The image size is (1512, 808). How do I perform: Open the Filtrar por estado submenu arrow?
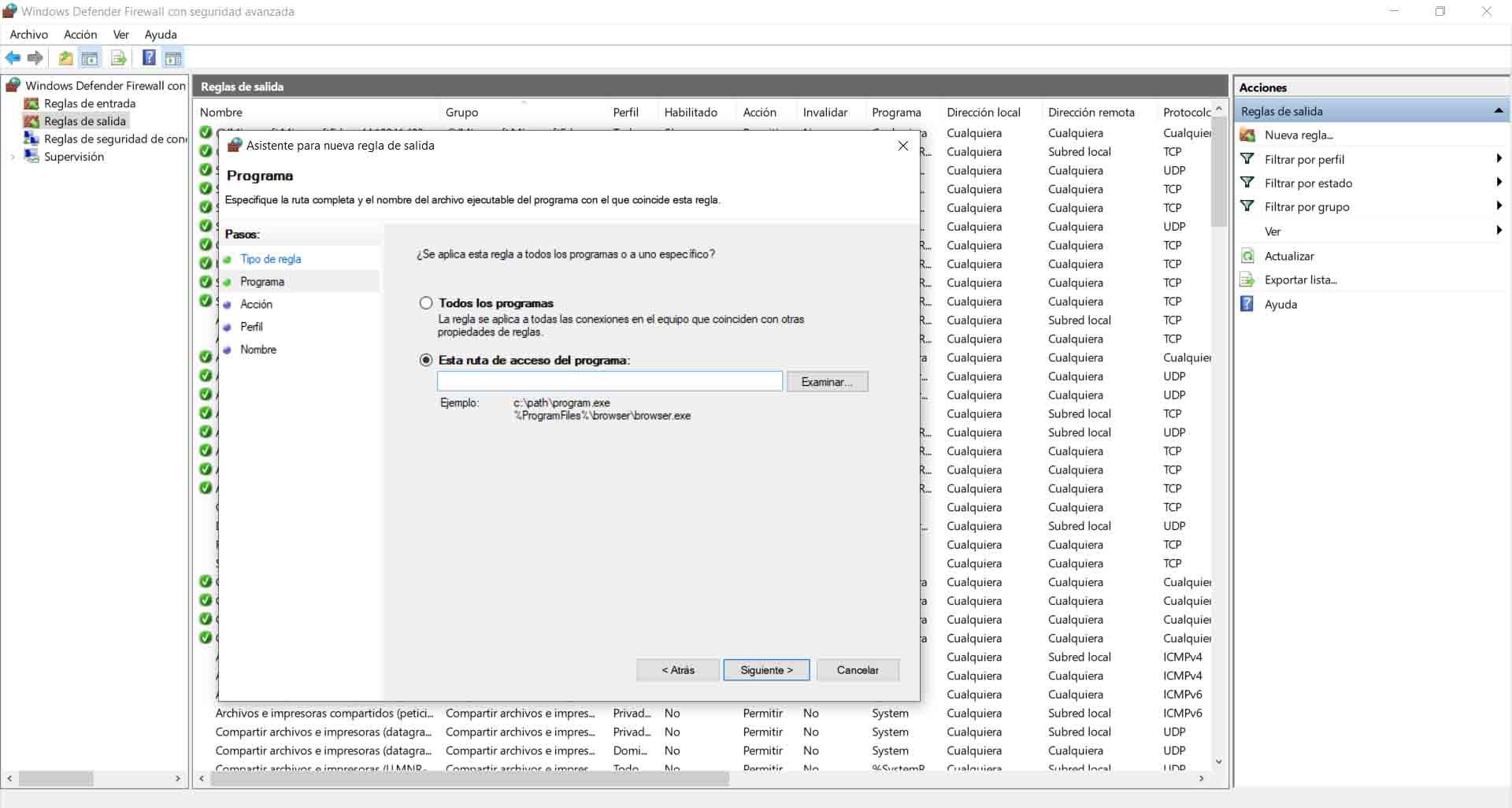[1499, 183]
